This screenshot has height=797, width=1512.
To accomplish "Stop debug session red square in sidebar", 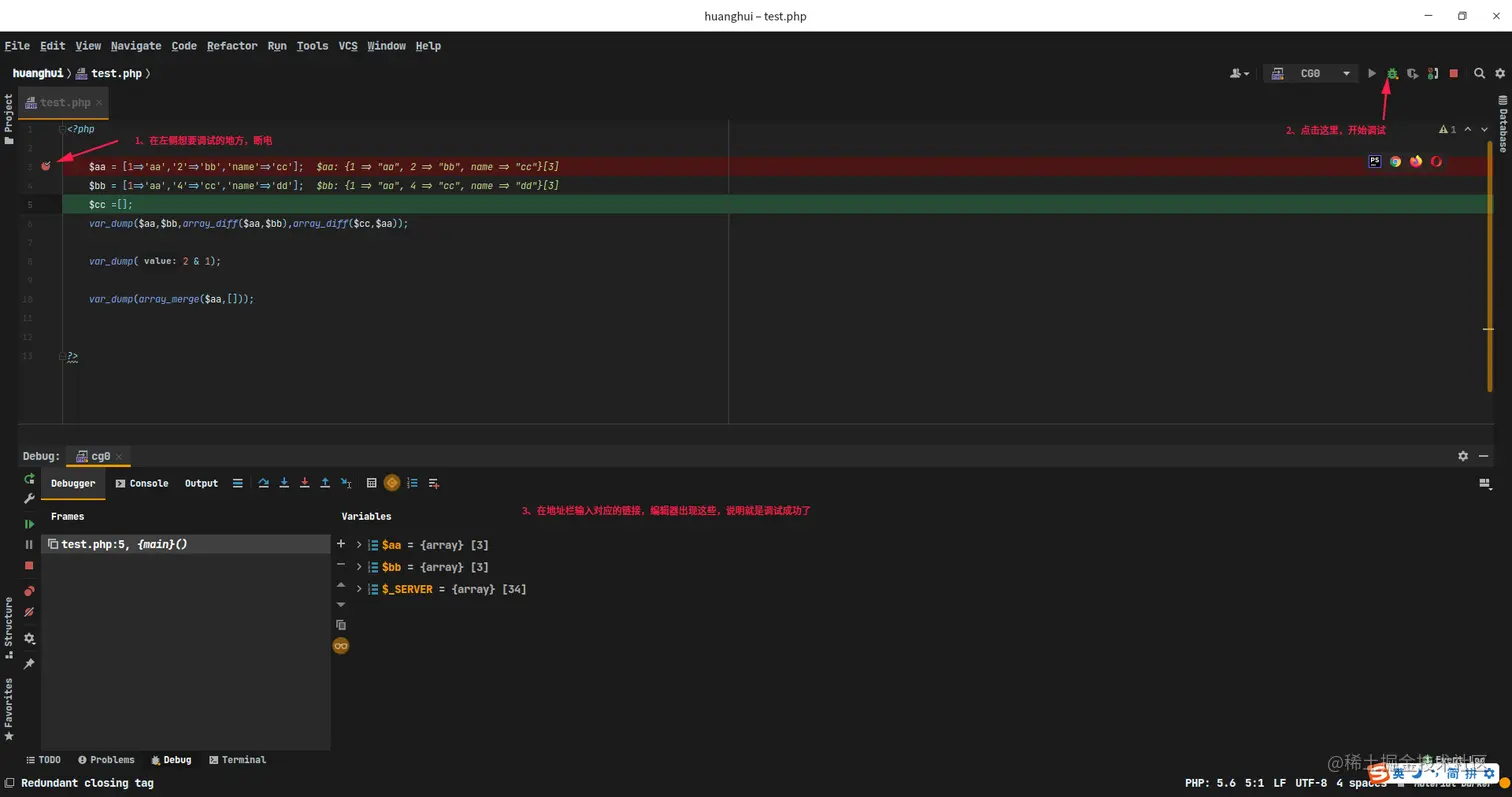I will [29, 566].
